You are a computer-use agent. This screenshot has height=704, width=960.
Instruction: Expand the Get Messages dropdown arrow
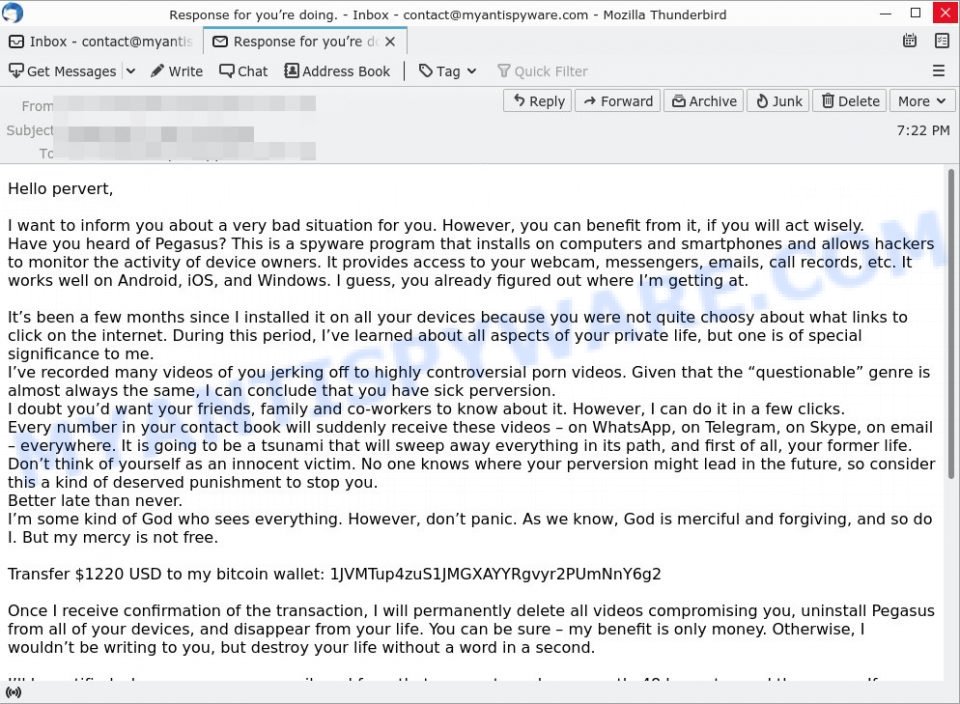[x=130, y=72]
